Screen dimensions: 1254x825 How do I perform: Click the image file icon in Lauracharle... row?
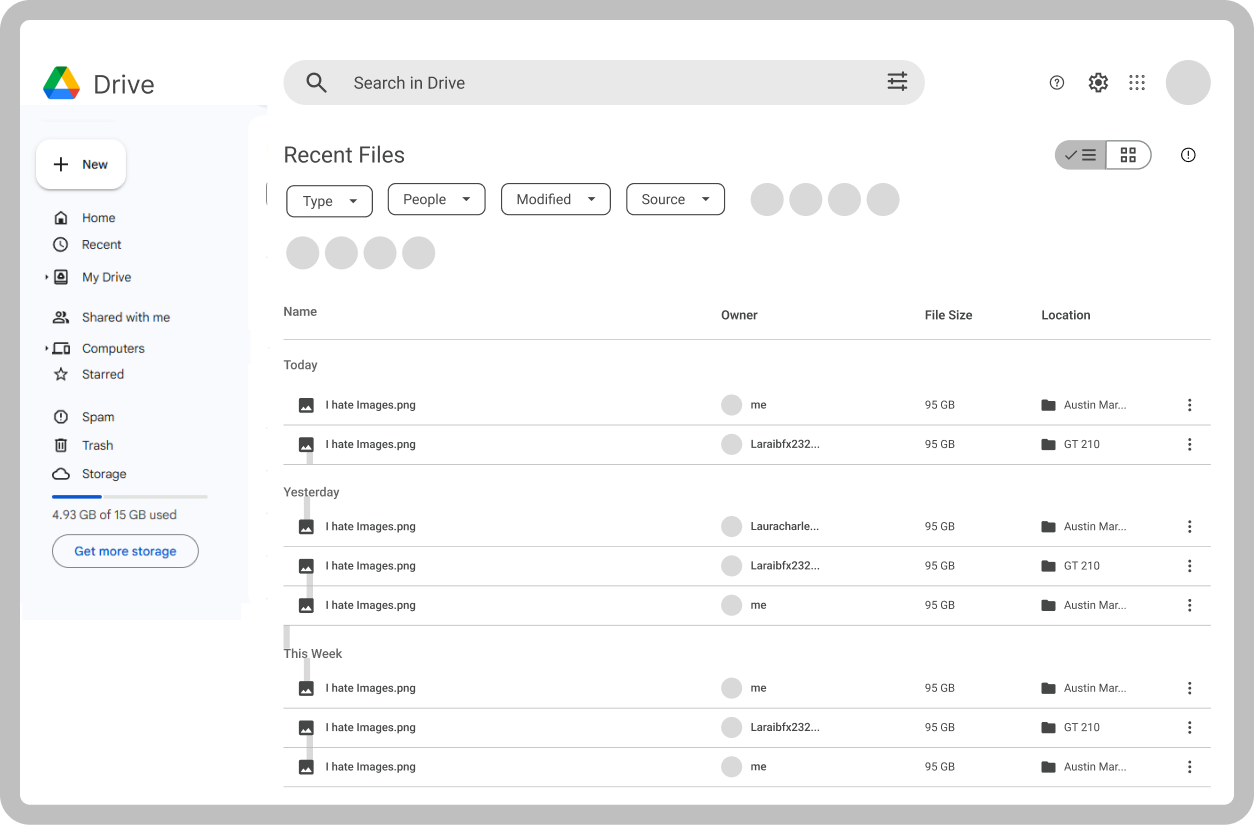pos(306,526)
